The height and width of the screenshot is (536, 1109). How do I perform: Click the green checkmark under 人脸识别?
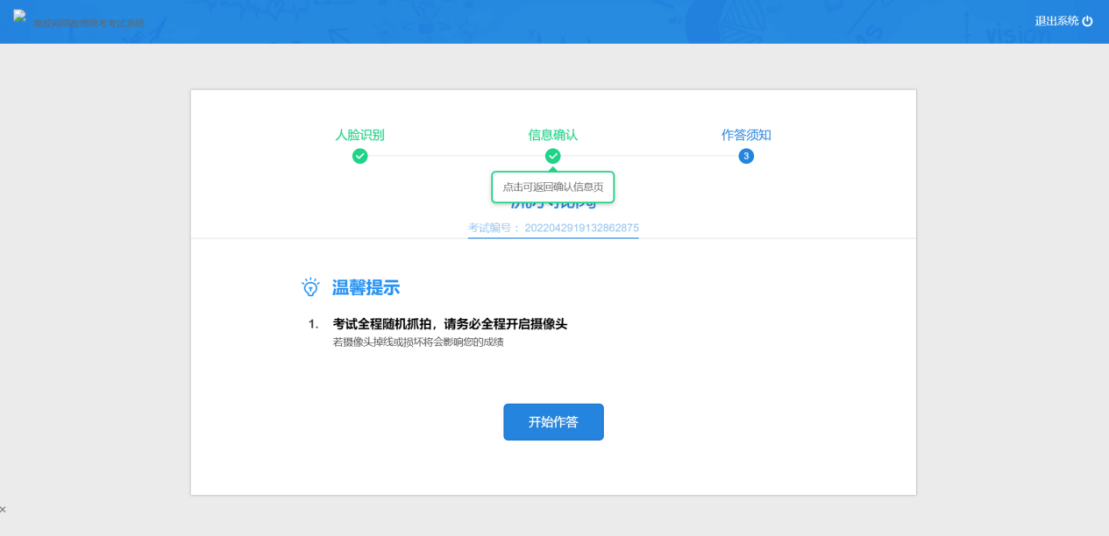tap(360, 156)
